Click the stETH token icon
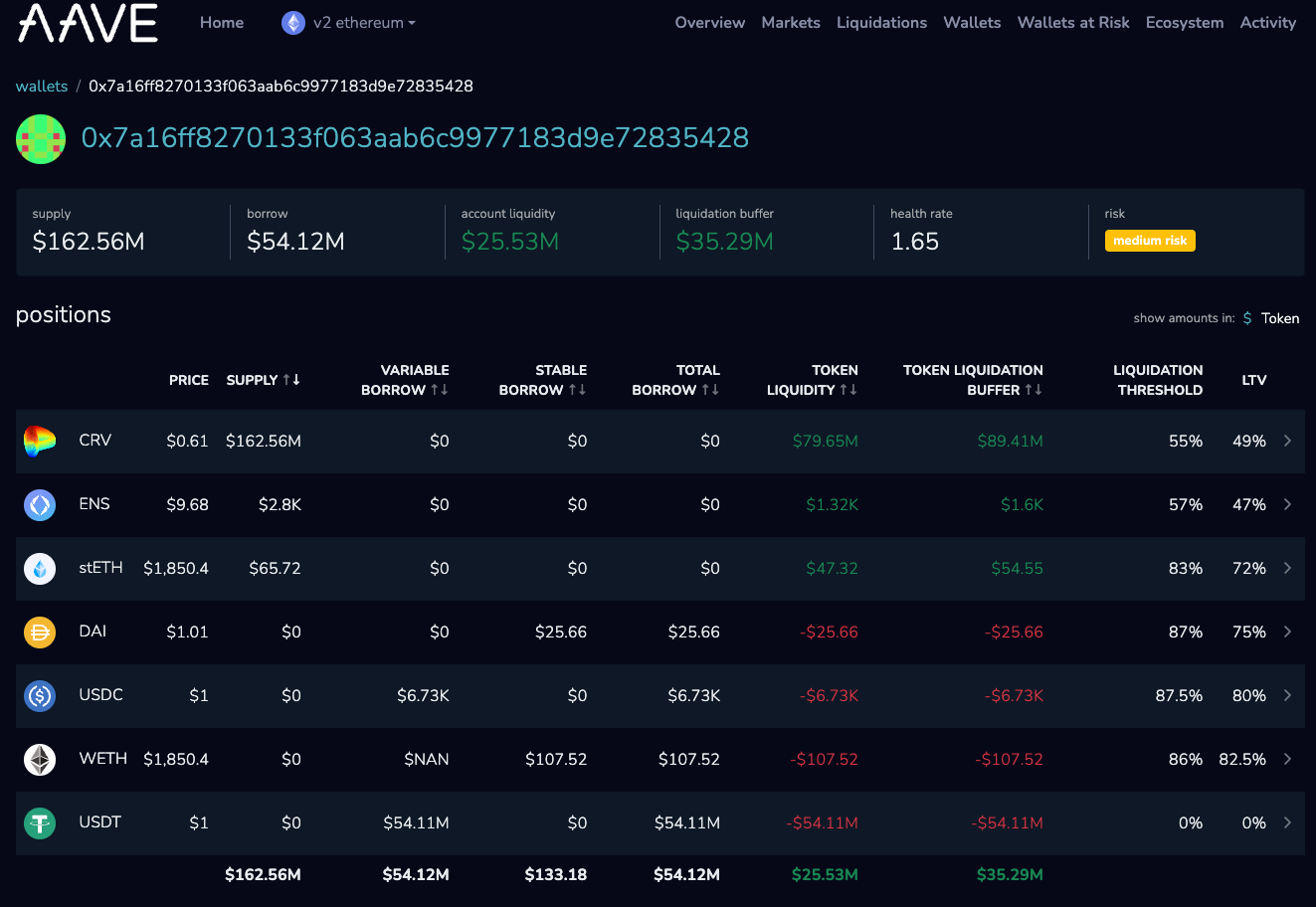The height and width of the screenshot is (907, 1316). (40, 568)
